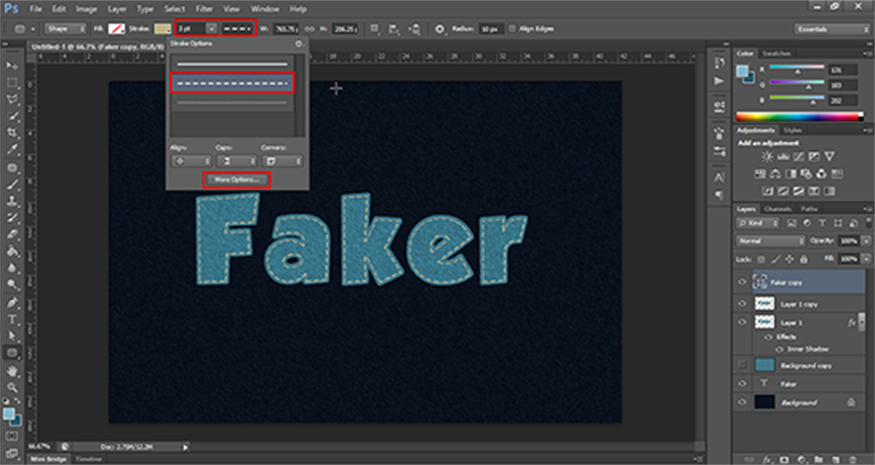Screen dimensions: 875x465
Task: Enable the Align Edges checkbox
Action: point(514,29)
